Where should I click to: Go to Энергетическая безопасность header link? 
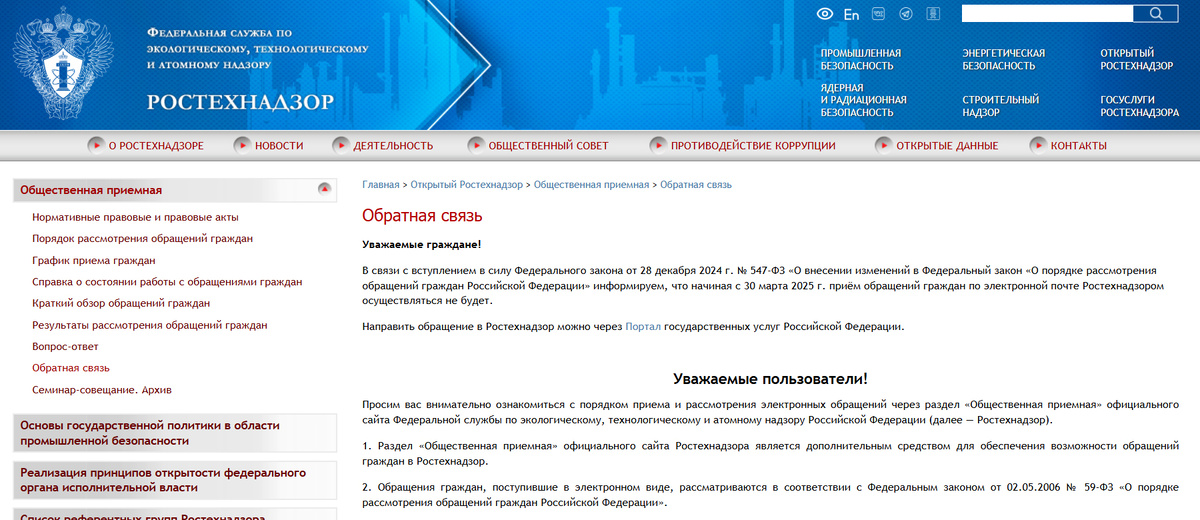point(1003,59)
